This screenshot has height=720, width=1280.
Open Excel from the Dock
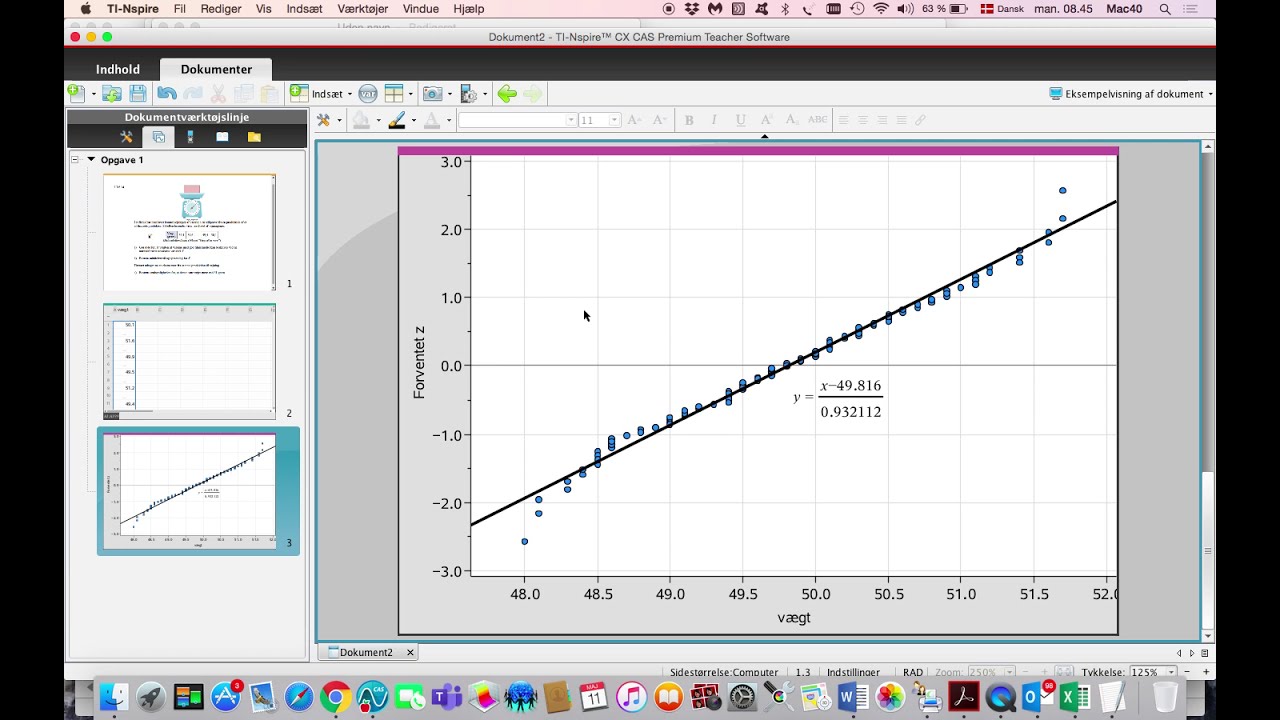(1075, 696)
